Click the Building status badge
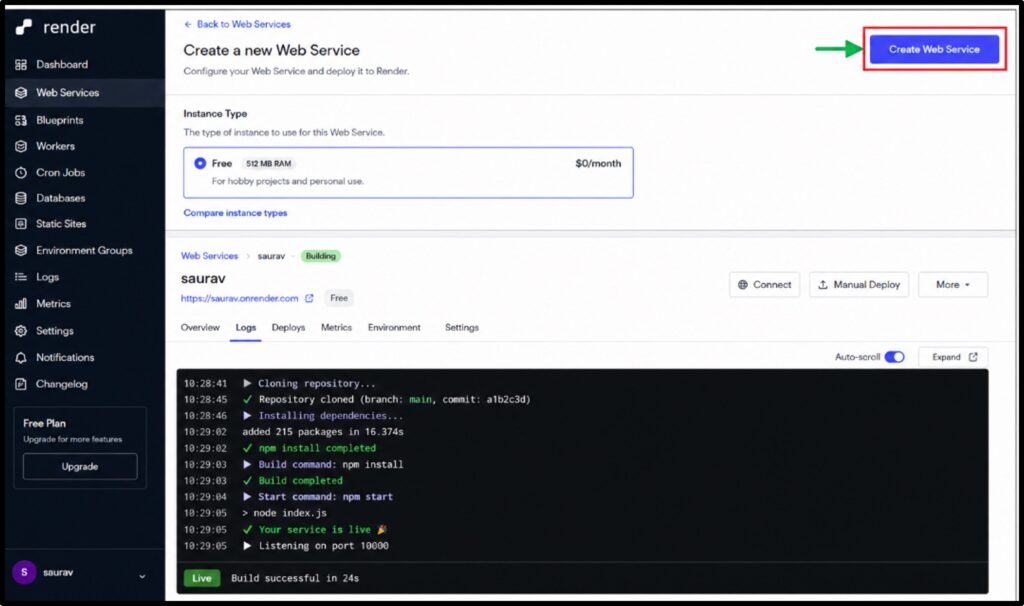Image resolution: width=1024 pixels, height=606 pixels. [x=321, y=256]
